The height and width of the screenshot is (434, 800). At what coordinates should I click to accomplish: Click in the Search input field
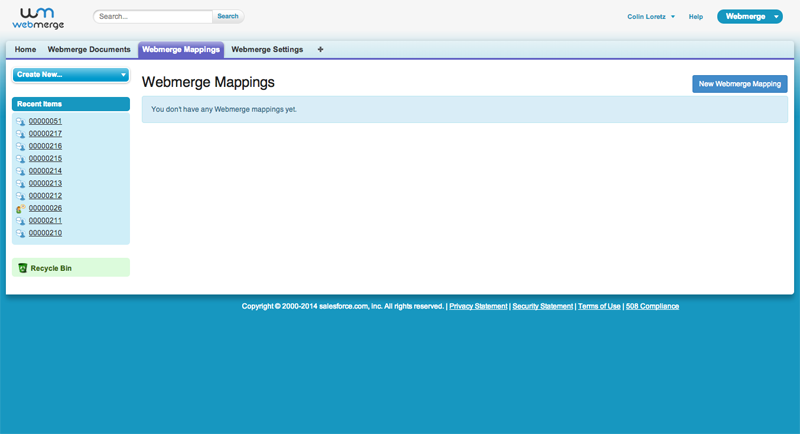[153, 16]
